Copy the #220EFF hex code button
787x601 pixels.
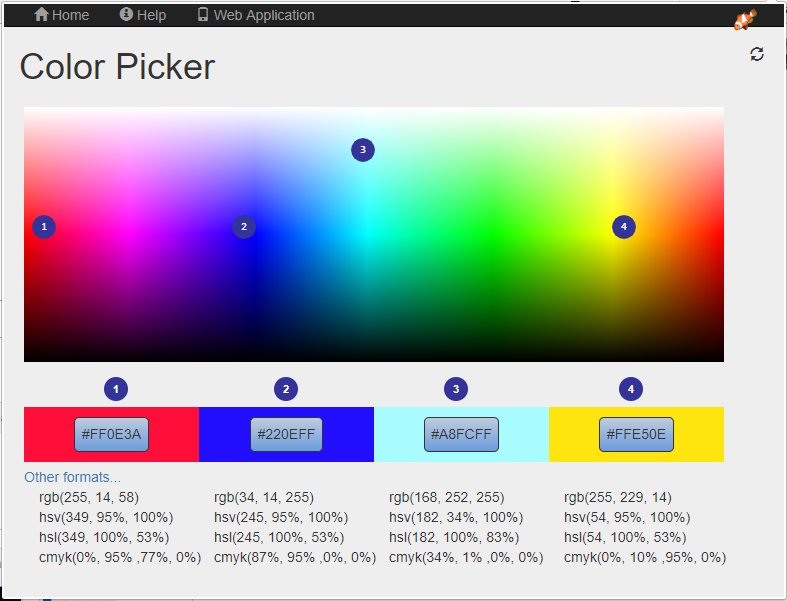pyautogui.click(x=287, y=434)
